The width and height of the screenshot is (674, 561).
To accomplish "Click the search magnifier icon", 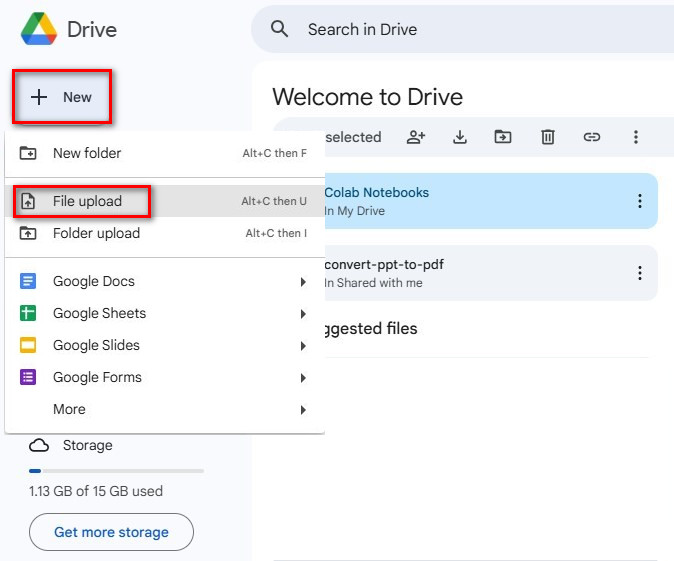I will pyautogui.click(x=279, y=29).
